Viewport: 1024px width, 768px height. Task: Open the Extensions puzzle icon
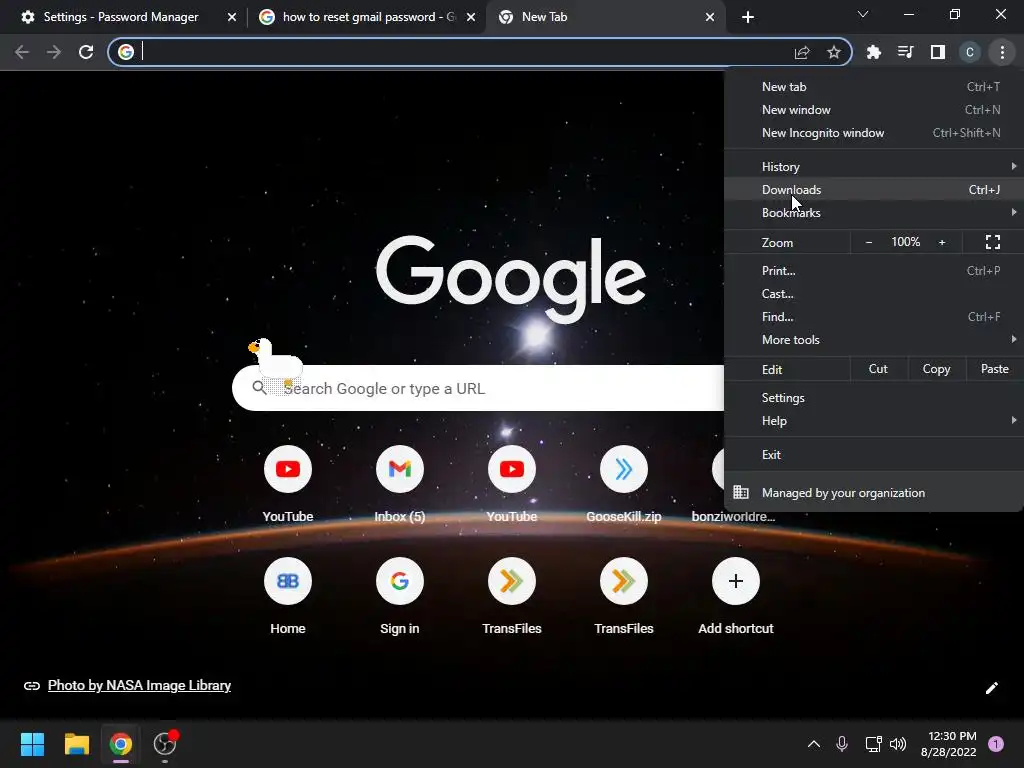874,52
